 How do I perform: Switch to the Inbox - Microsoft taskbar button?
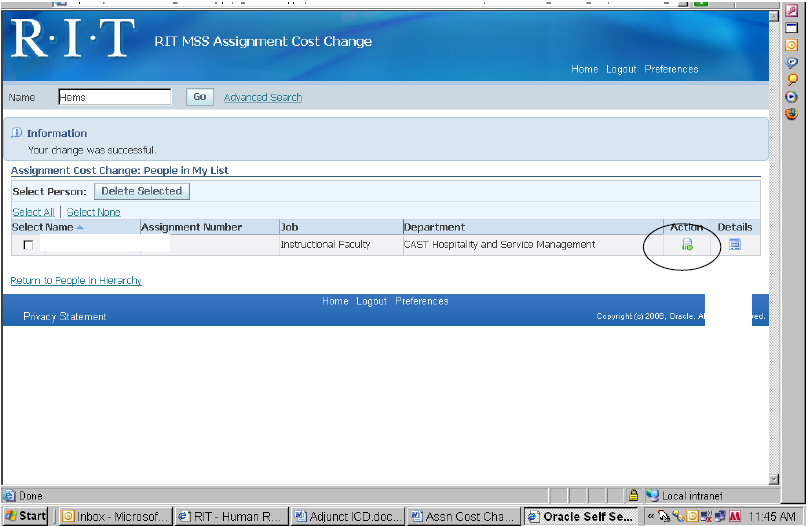point(113,516)
